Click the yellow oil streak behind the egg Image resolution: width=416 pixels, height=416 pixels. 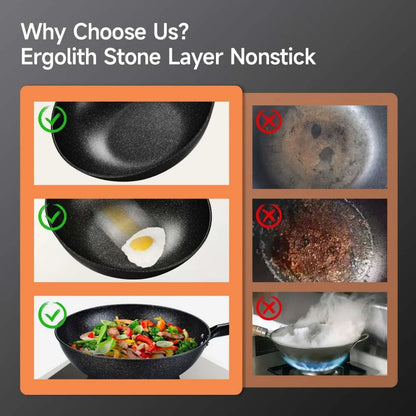[x=120, y=220]
